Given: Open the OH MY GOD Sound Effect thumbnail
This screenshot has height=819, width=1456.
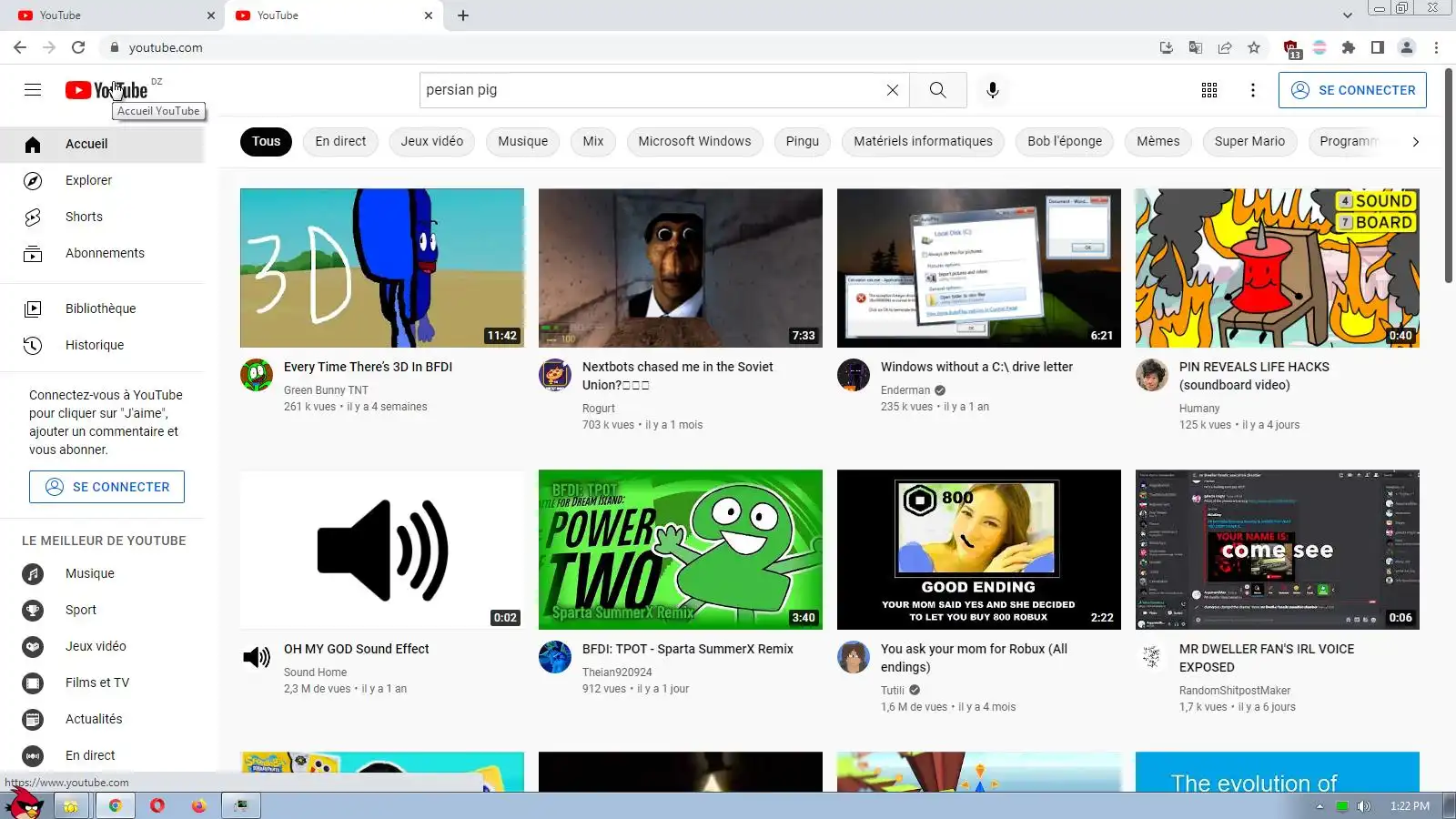Looking at the screenshot, I should tap(382, 550).
